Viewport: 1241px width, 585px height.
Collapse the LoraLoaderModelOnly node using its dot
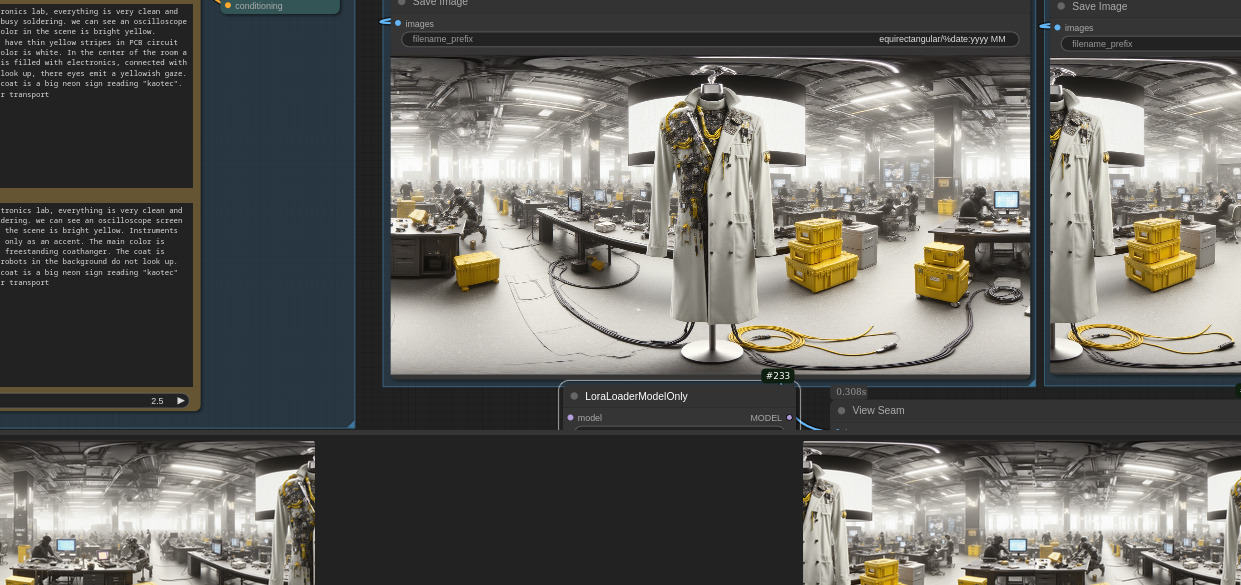[574, 396]
